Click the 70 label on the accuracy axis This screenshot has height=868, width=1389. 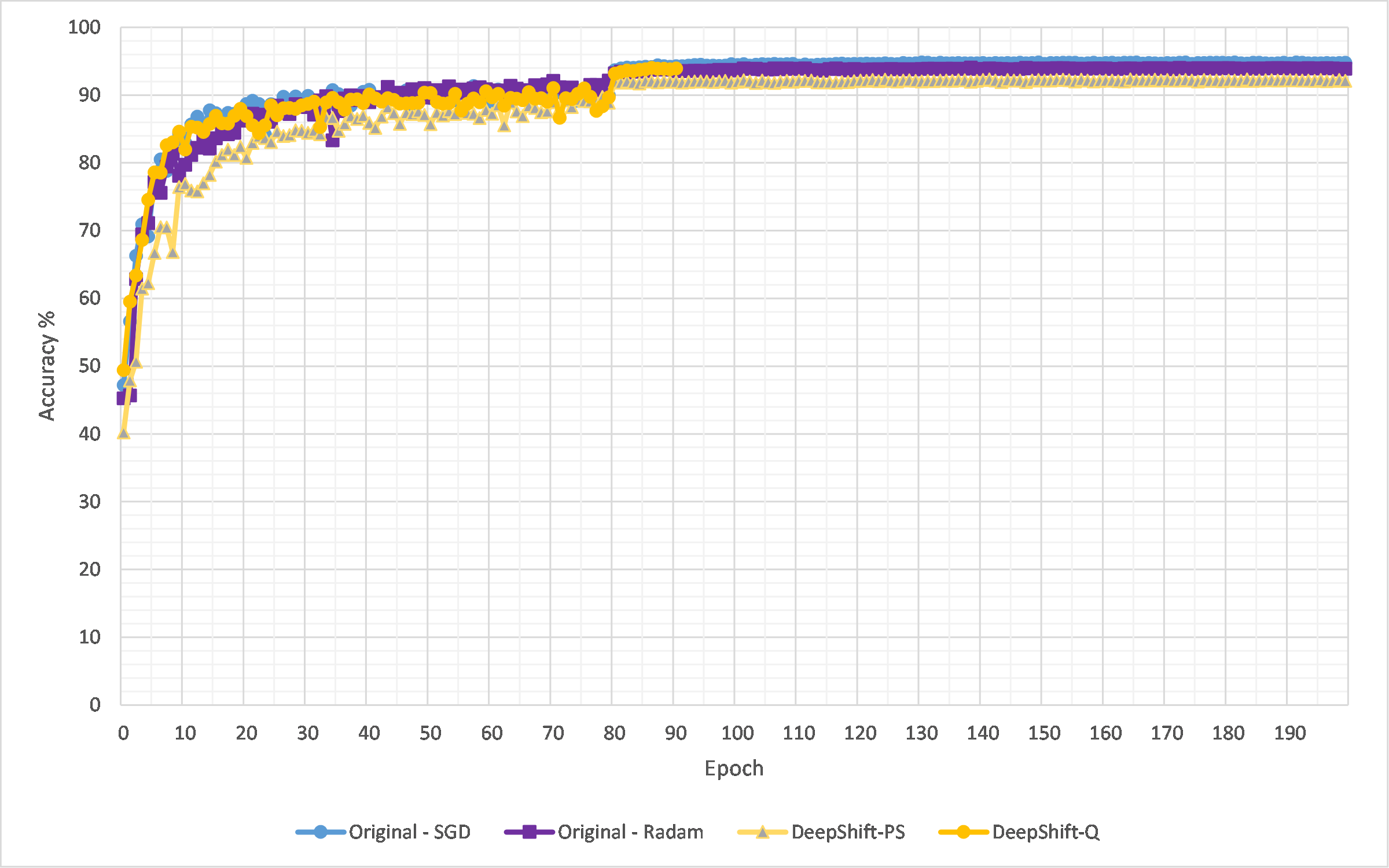[90, 230]
